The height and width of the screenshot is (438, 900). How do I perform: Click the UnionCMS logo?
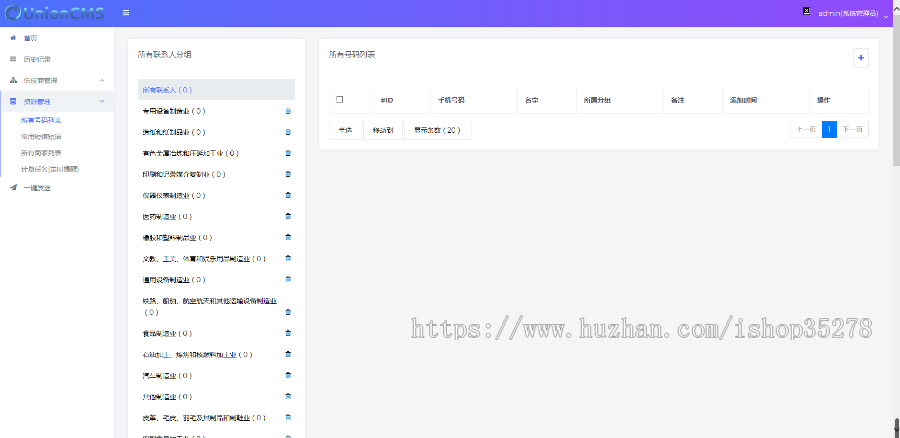click(x=52, y=13)
